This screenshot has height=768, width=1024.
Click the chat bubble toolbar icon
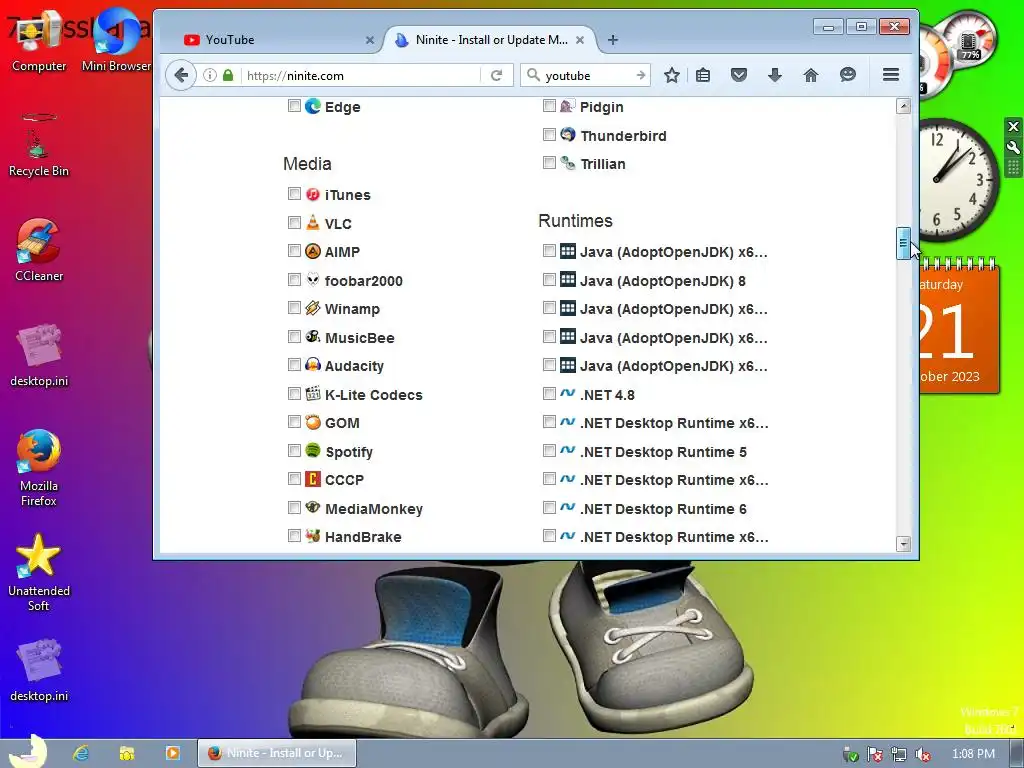(848, 75)
